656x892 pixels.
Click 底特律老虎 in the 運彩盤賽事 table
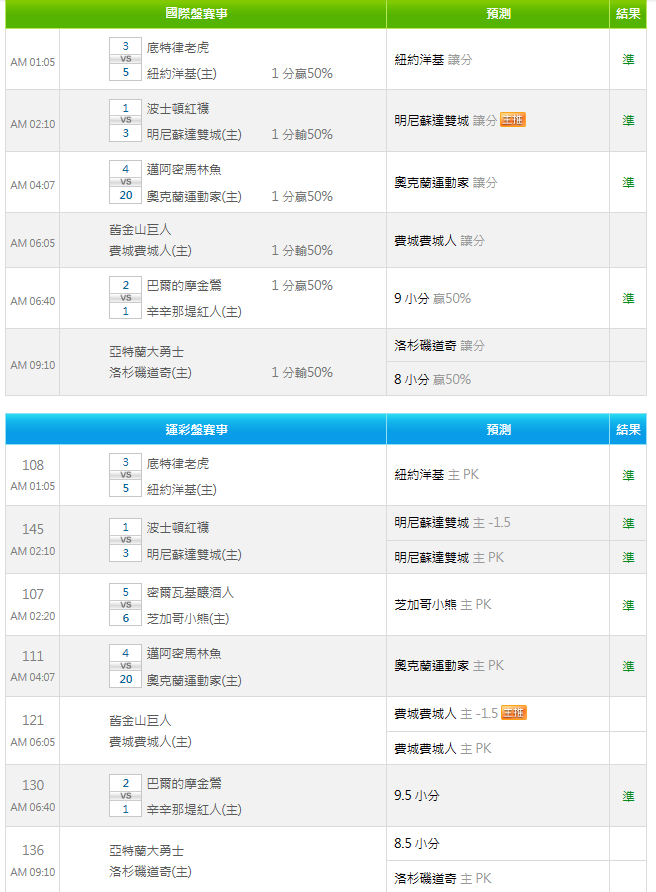[178, 464]
